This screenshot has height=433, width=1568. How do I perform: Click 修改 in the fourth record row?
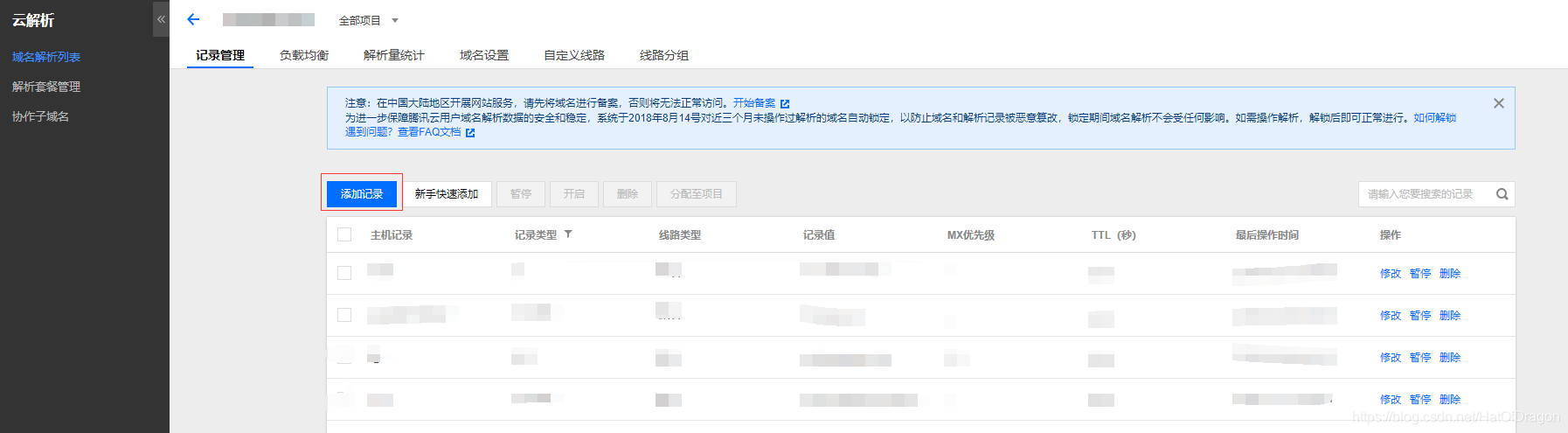pyautogui.click(x=1391, y=400)
